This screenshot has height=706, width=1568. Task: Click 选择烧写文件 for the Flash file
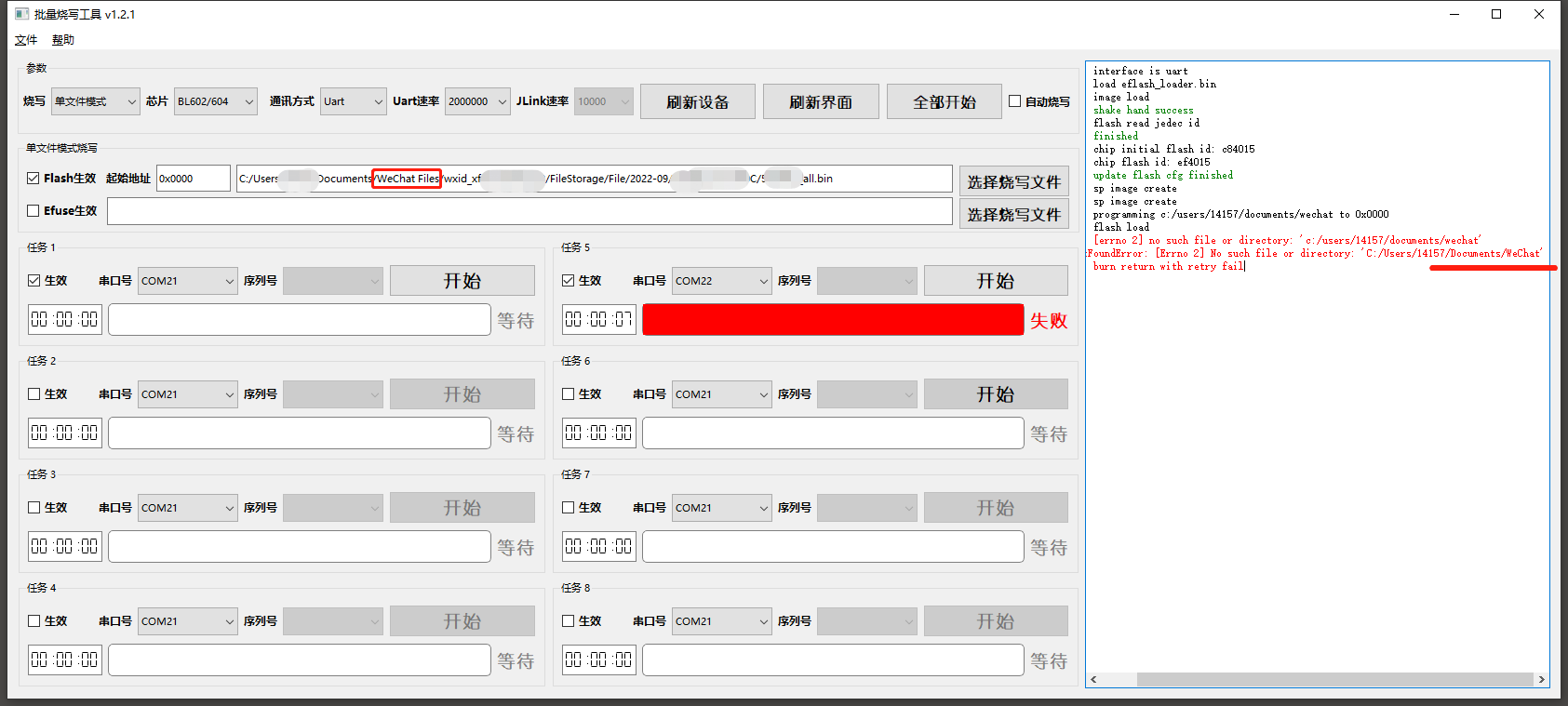tap(1014, 181)
